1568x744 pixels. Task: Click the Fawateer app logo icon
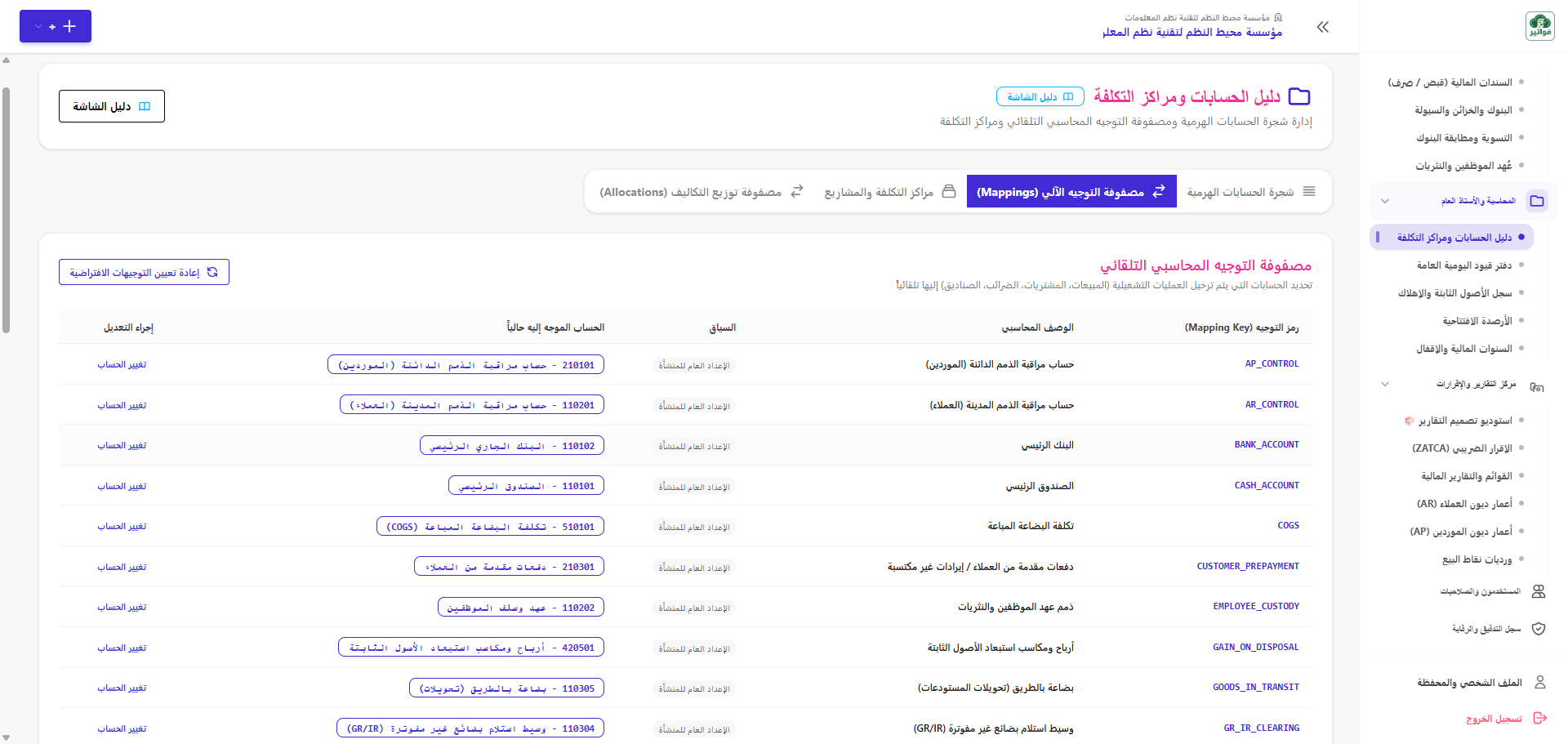[1539, 26]
